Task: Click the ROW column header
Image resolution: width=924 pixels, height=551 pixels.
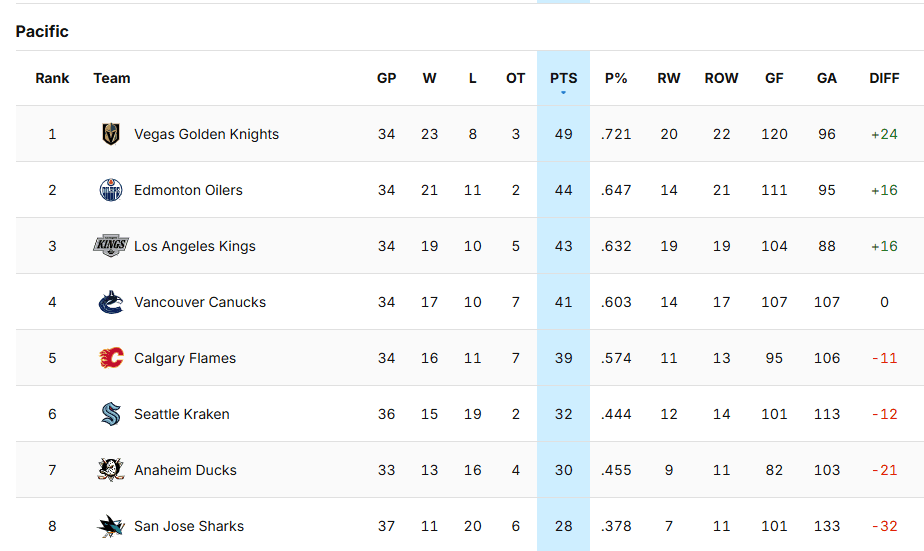Action: coord(721,78)
